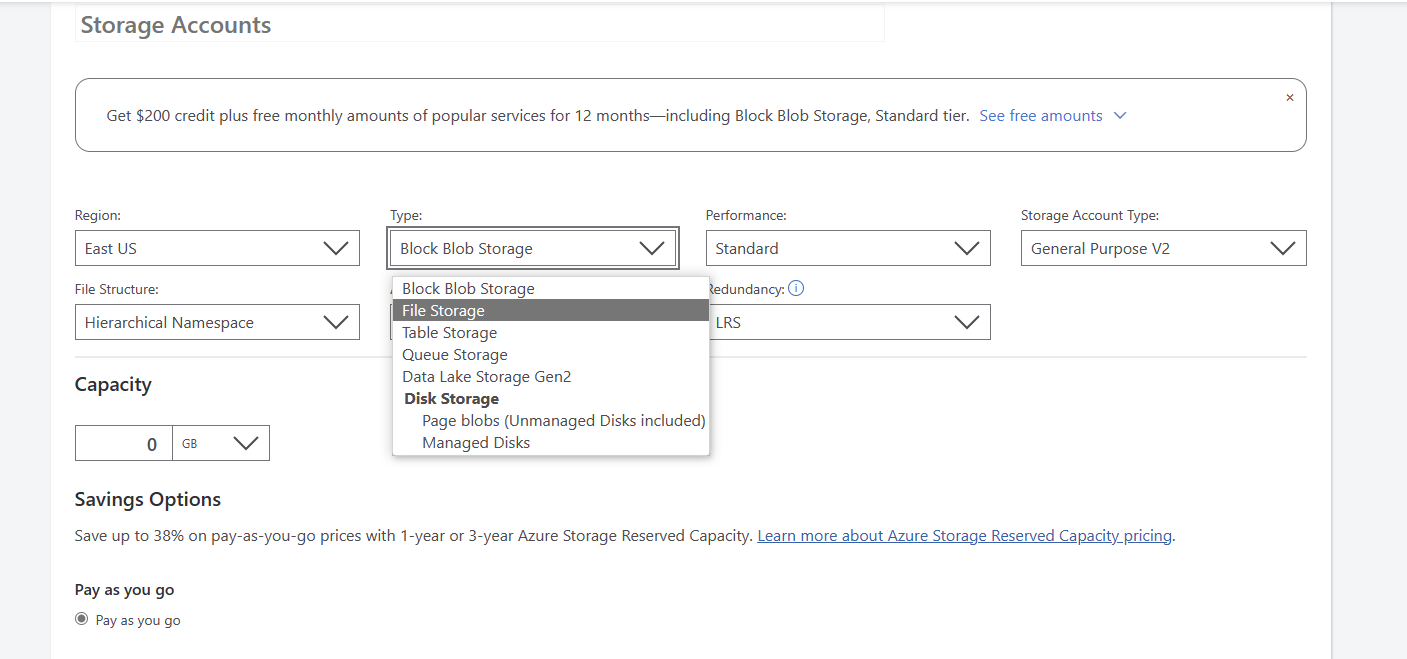
Task: Pick Page blobs (Unmanaged Disks included)
Action: click(x=551, y=421)
